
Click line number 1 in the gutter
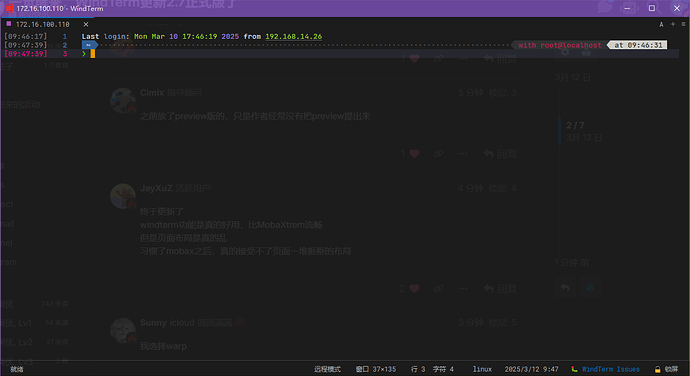[65, 37]
